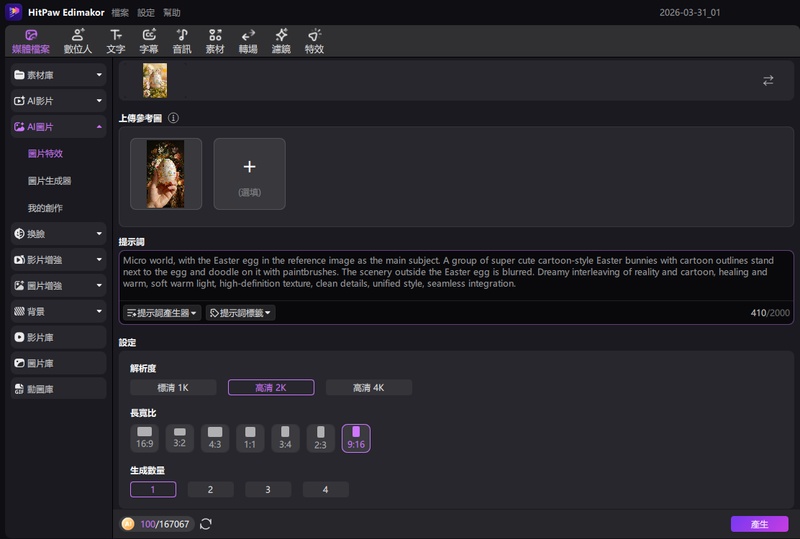The image size is (800, 539).
Task: Set generation count to 3
Action: click(x=268, y=490)
